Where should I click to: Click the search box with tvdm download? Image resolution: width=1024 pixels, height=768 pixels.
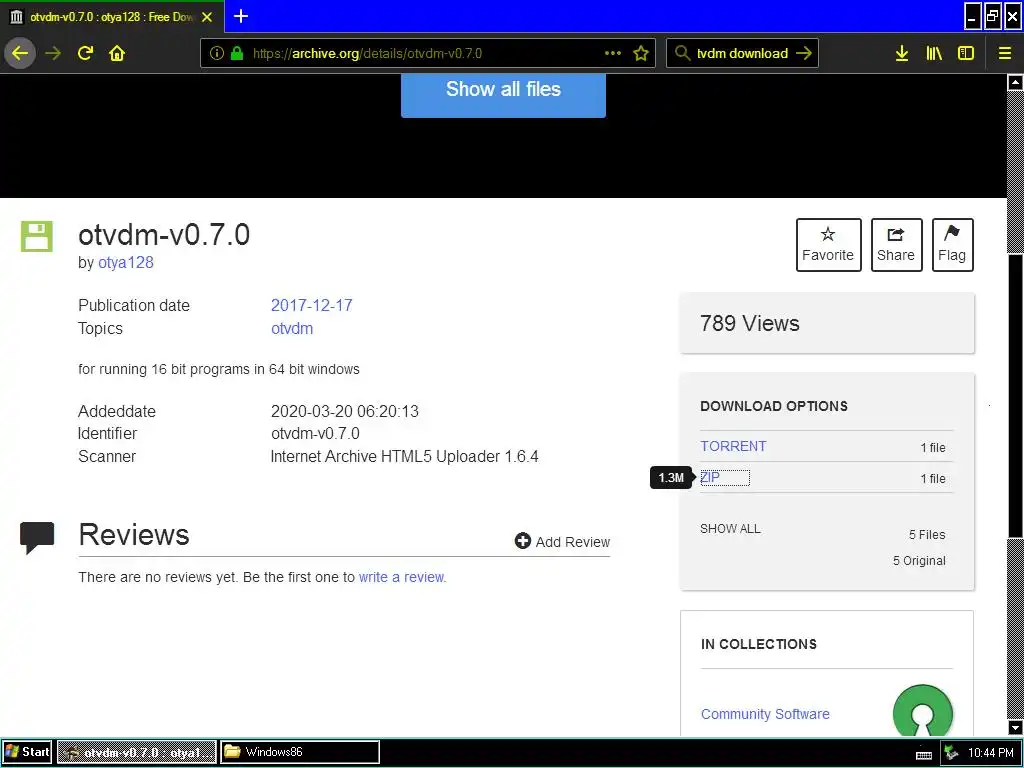[743, 54]
